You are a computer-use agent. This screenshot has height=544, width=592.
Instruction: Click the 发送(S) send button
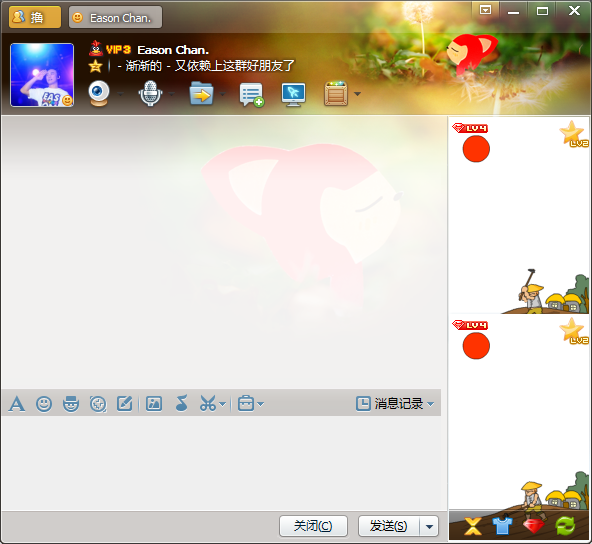pyautogui.click(x=389, y=526)
